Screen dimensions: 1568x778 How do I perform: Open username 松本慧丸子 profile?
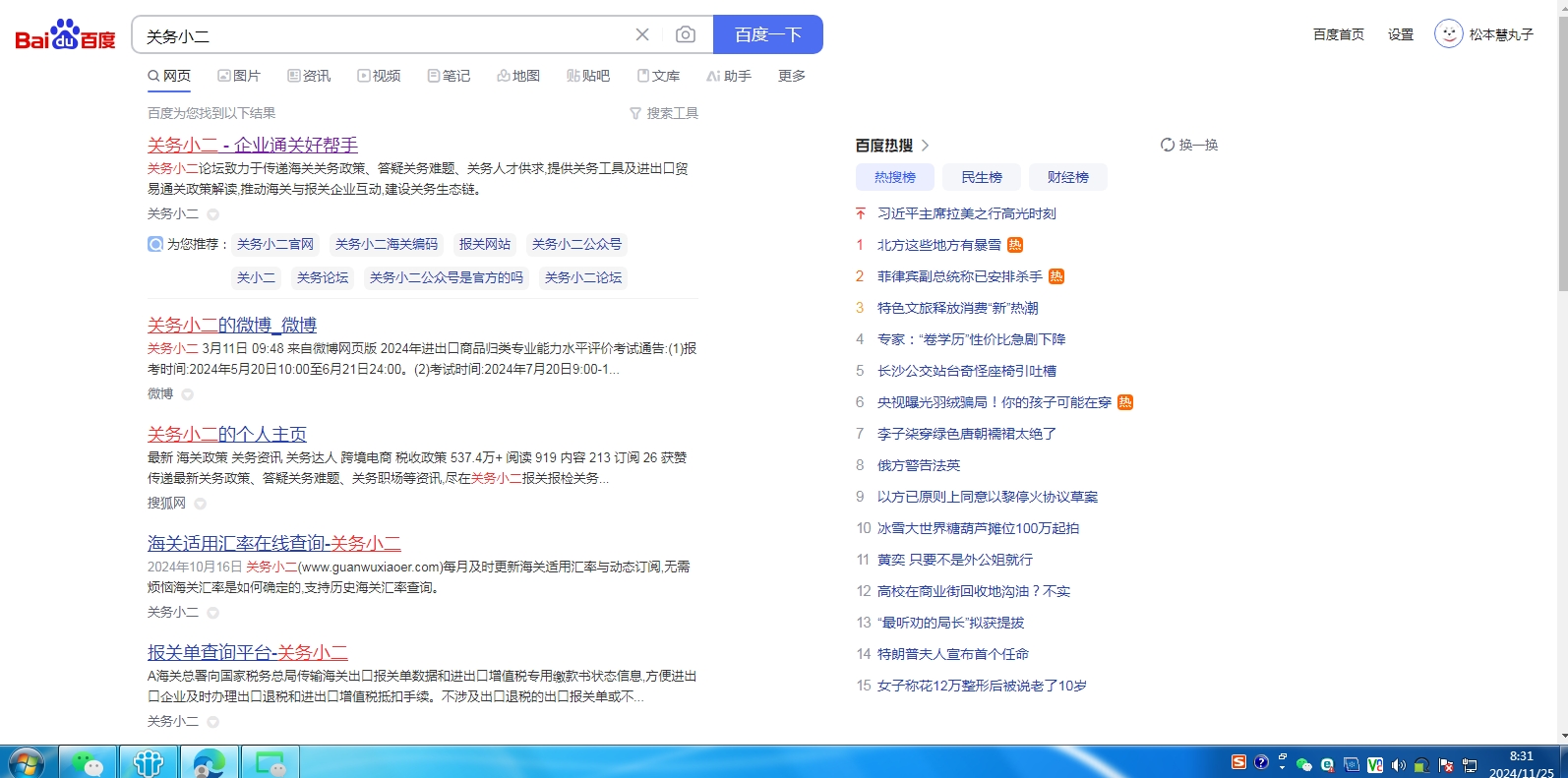click(x=1501, y=34)
